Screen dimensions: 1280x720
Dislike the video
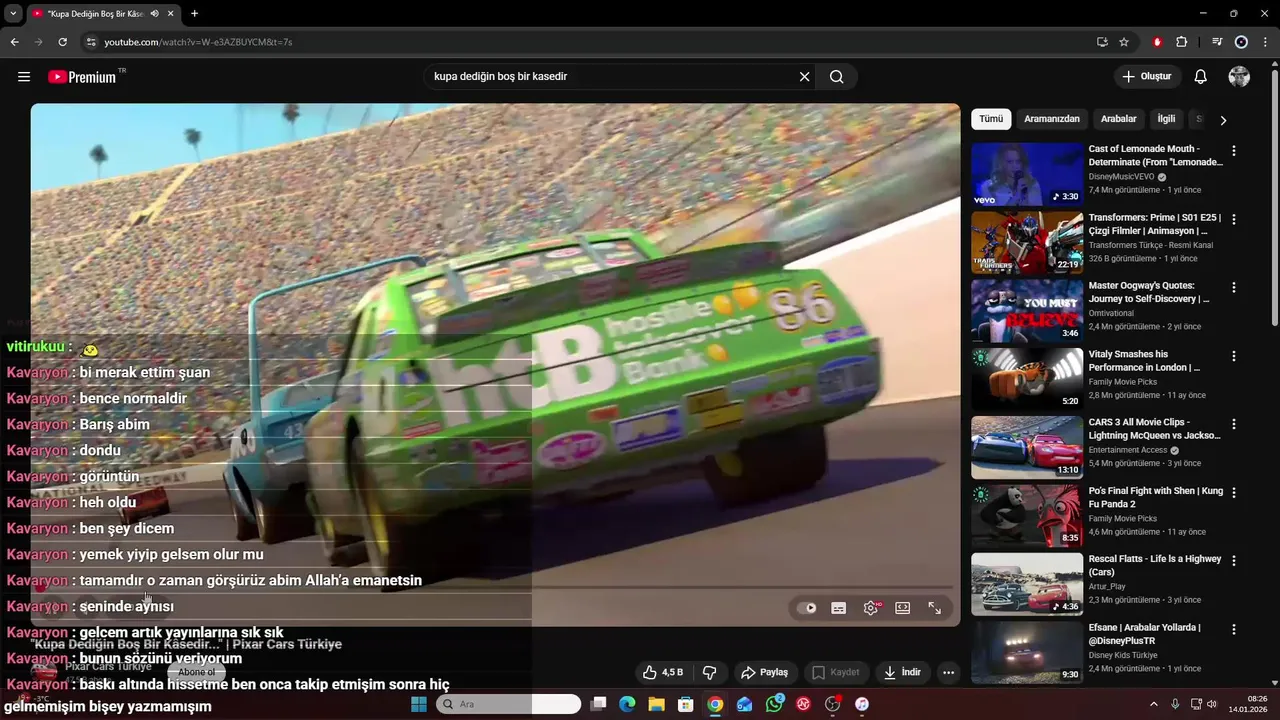[x=710, y=672]
